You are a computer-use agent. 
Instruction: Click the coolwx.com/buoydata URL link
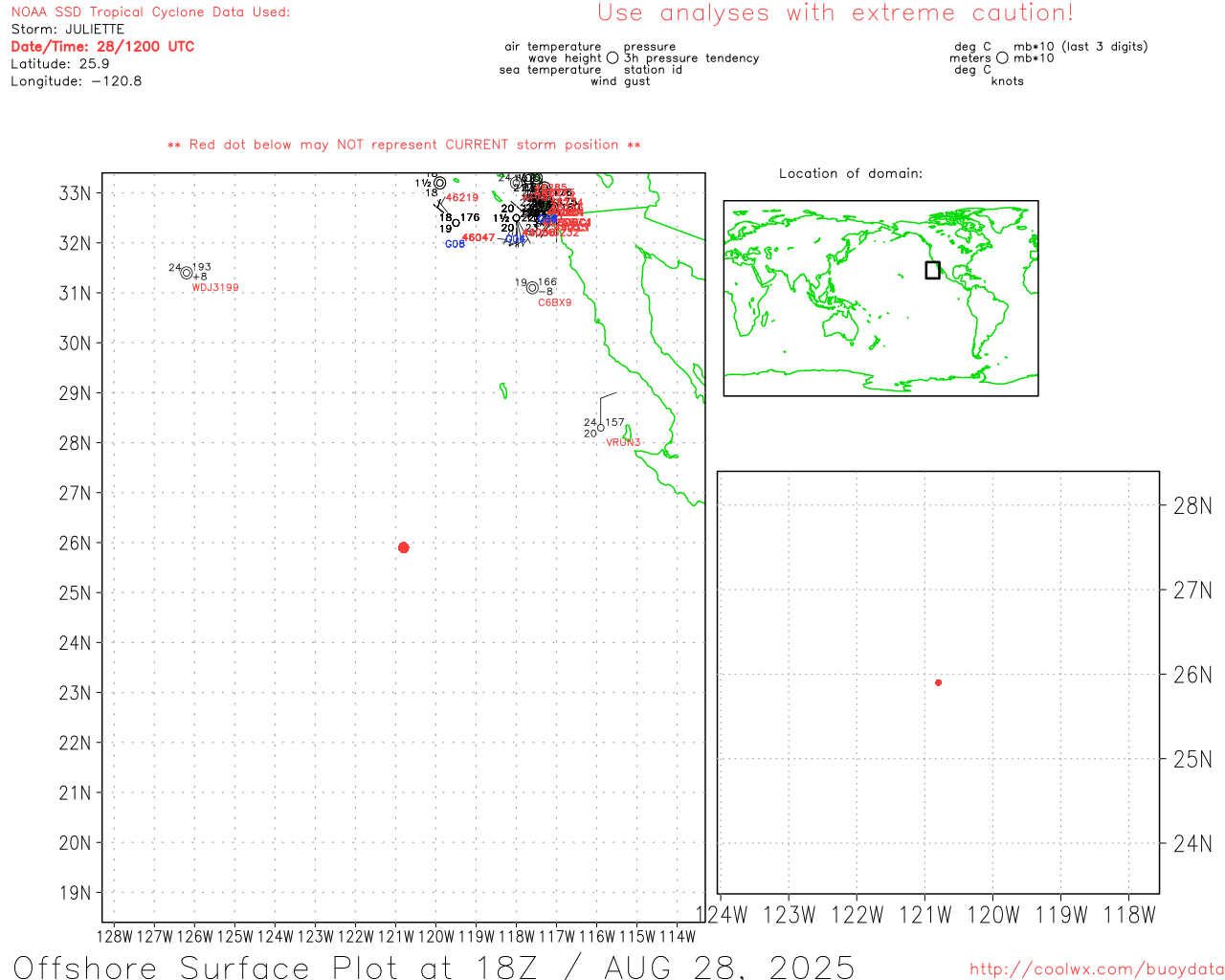coord(1097,969)
